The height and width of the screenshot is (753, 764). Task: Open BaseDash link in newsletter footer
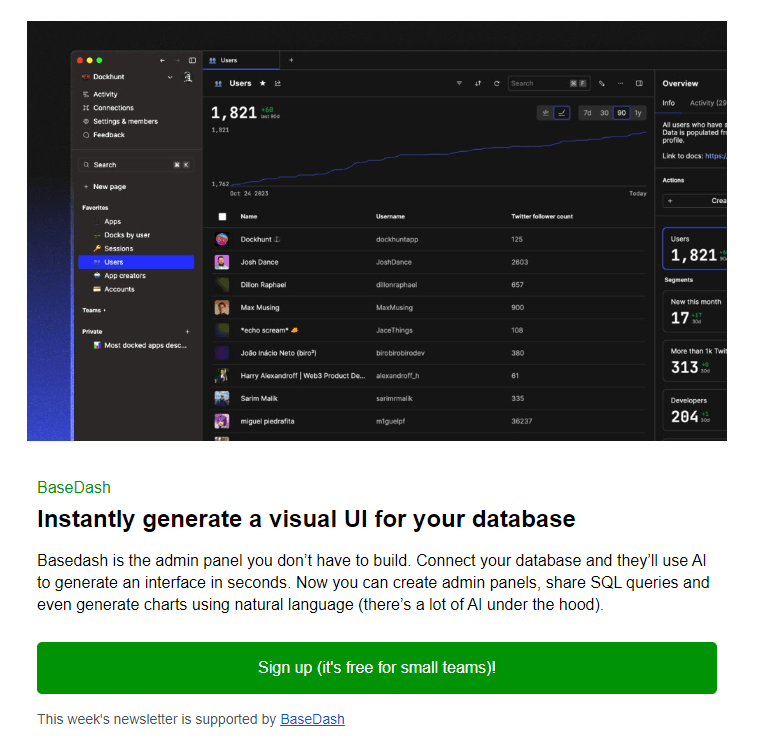pos(312,719)
